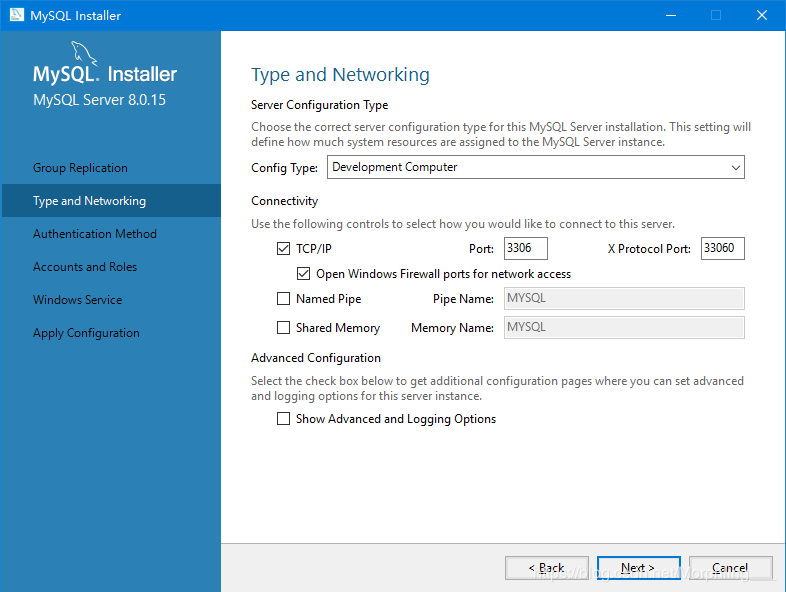Enable the Shared Memory checkbox

click(283, 327)
